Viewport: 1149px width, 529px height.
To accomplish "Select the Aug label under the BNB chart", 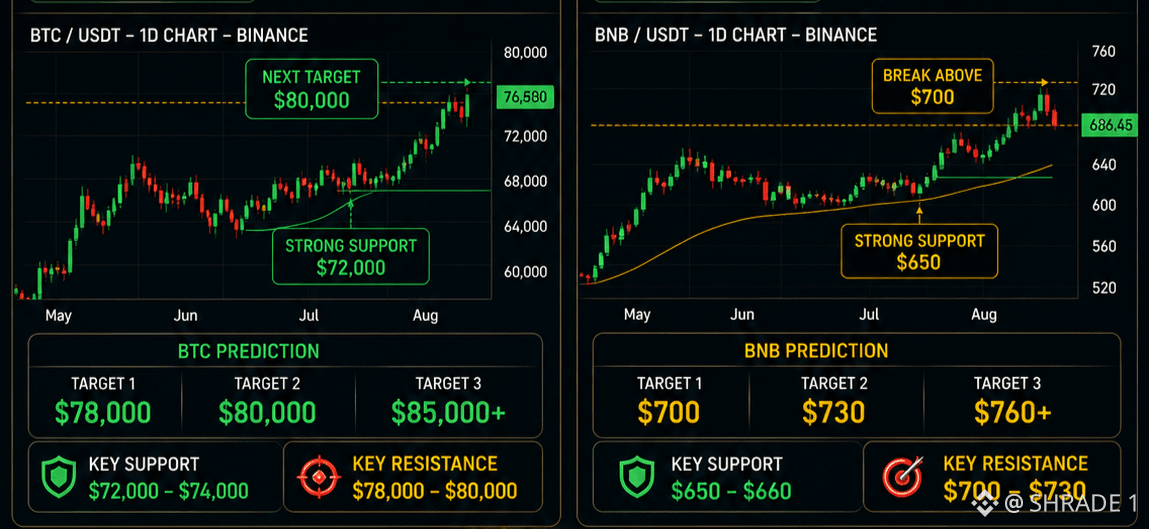I will click(984, 315).
